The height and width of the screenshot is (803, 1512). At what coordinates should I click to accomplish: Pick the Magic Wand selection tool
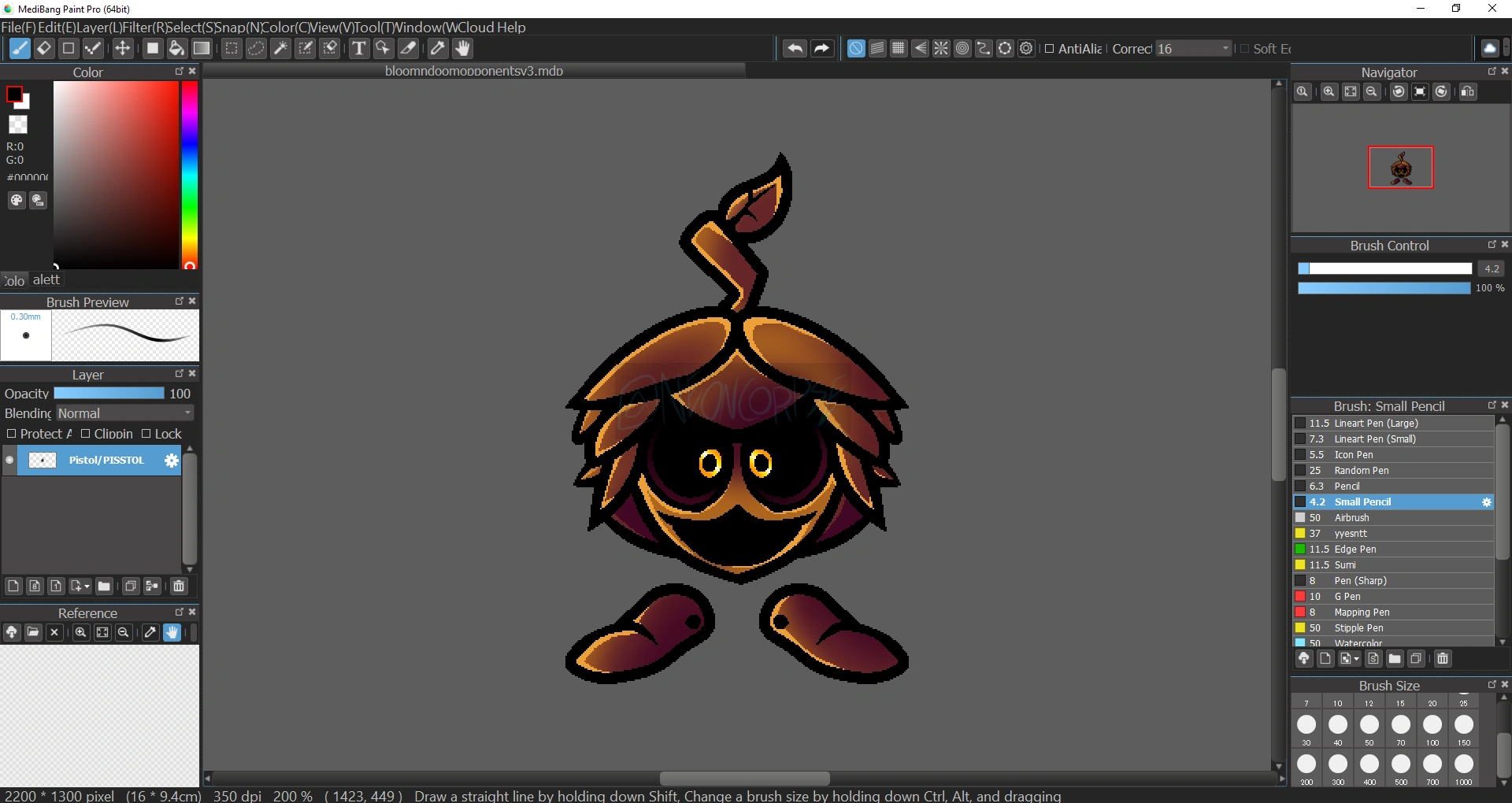tap(280, 49)
